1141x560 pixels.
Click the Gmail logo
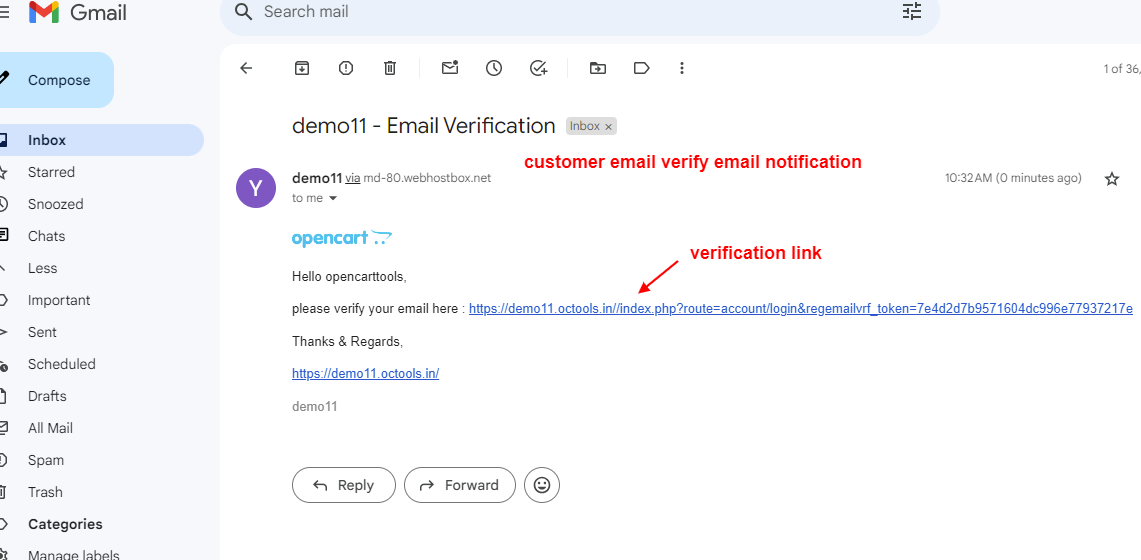(x=78, y=12)
